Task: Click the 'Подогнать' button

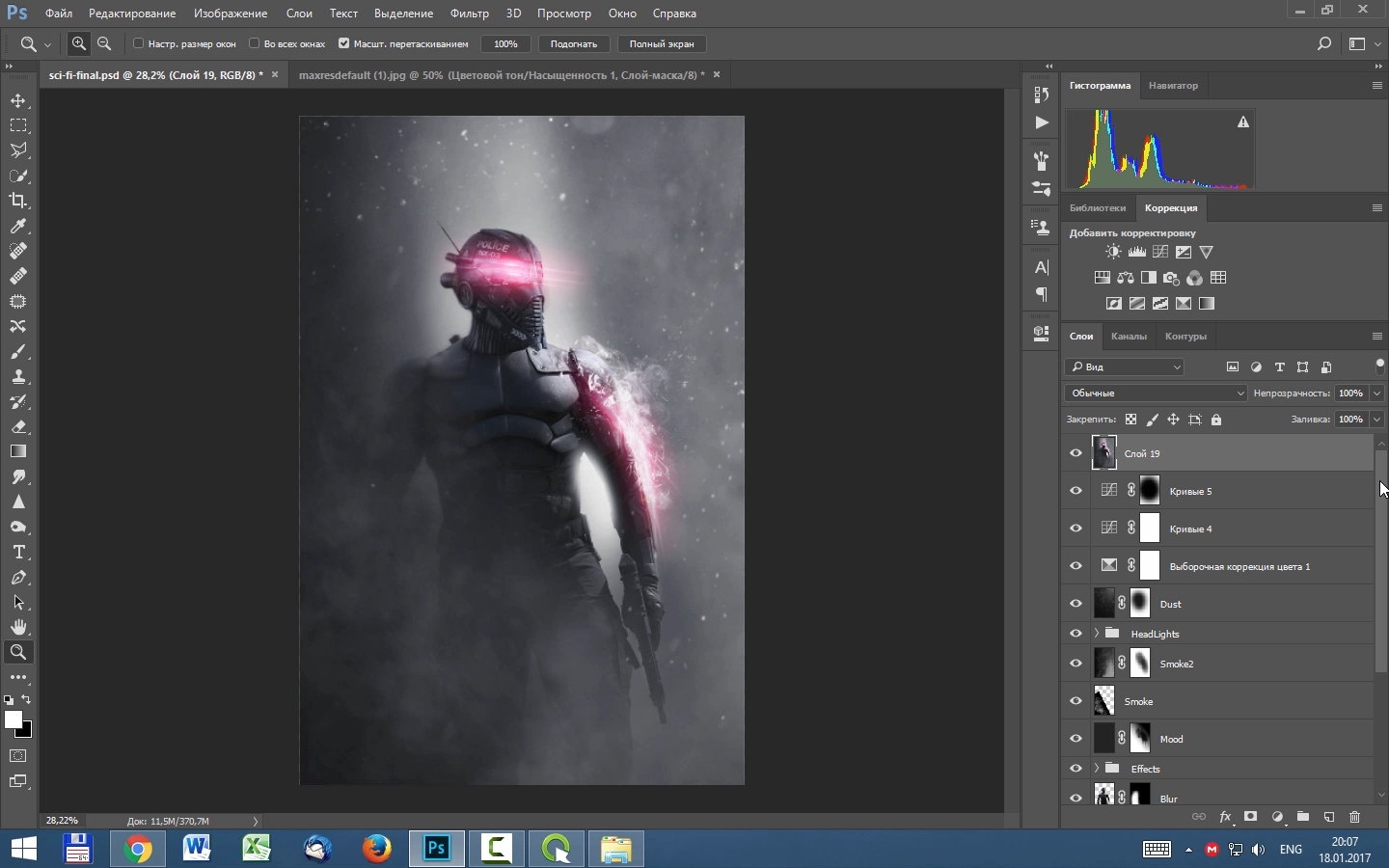Action: [x=574, y=43]
